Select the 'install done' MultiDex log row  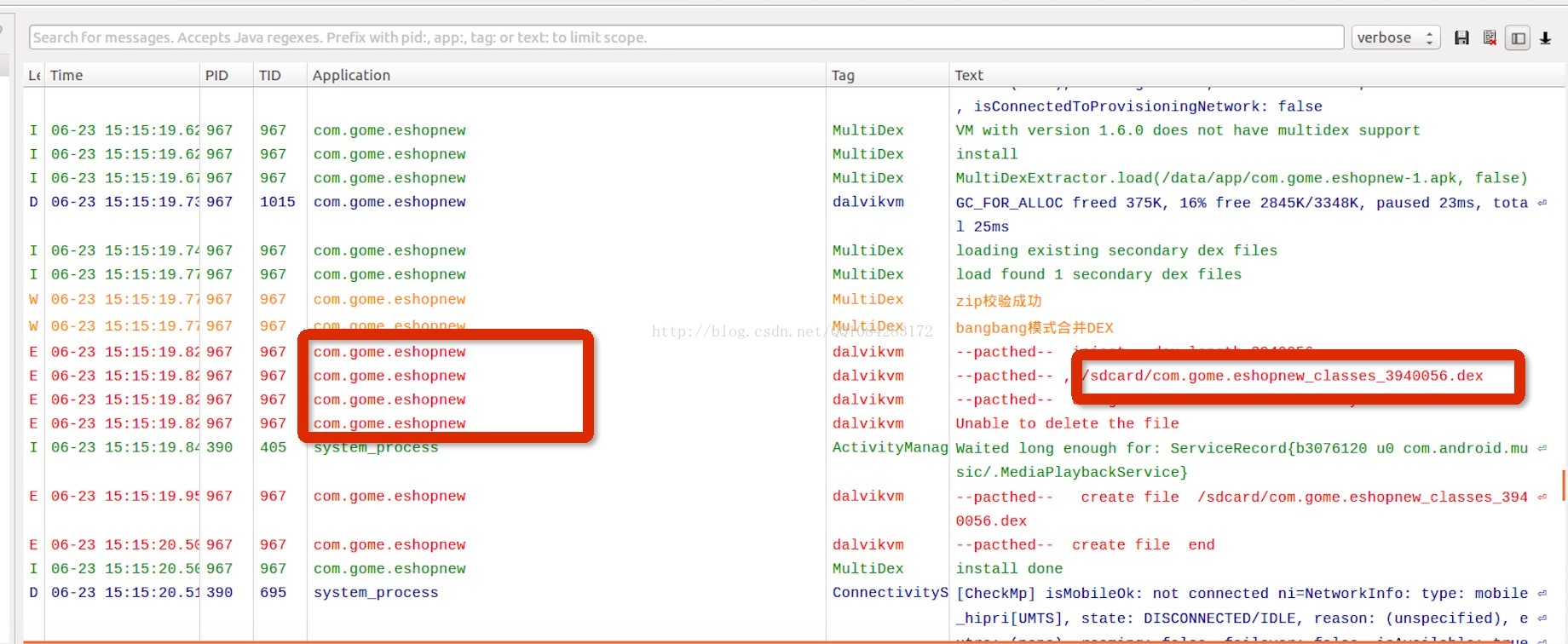point(793,568)
